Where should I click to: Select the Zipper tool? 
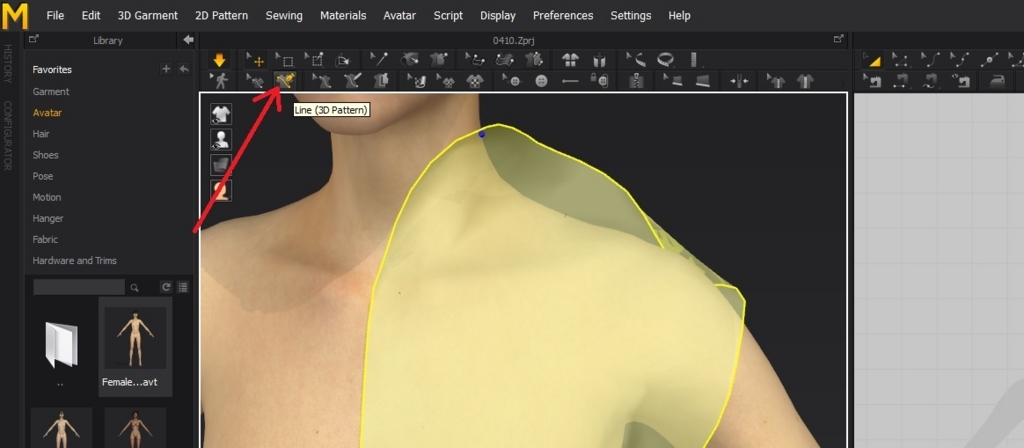636,81
